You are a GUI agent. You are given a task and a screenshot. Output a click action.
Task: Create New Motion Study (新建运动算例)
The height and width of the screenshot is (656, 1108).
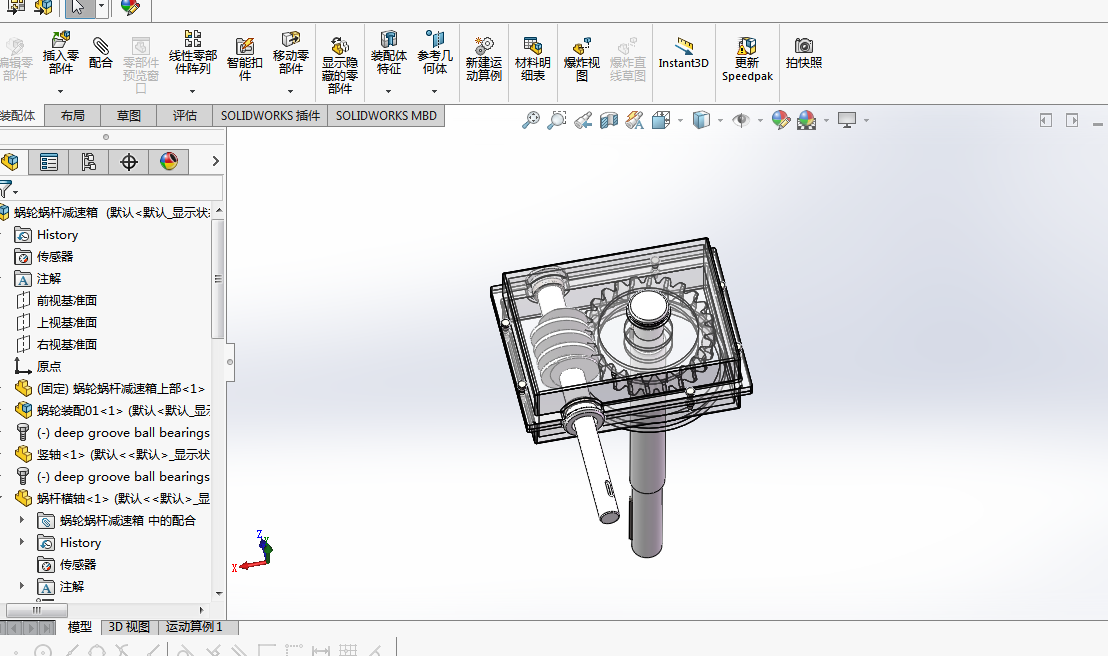coord(484,59)
